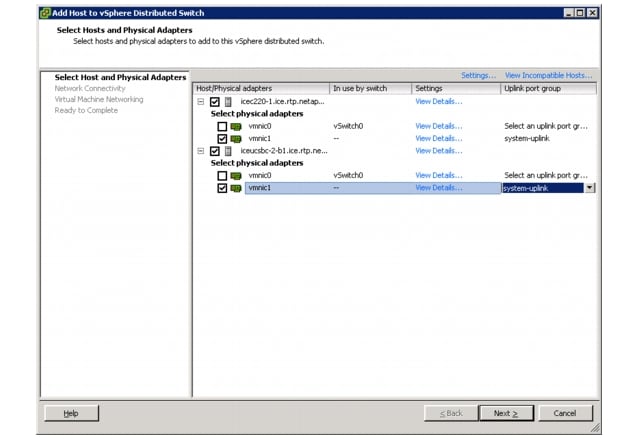The width and height of the screenshot is (640, 439).
Task: Click the Uplink port group column header
Action: click(549, 89)
